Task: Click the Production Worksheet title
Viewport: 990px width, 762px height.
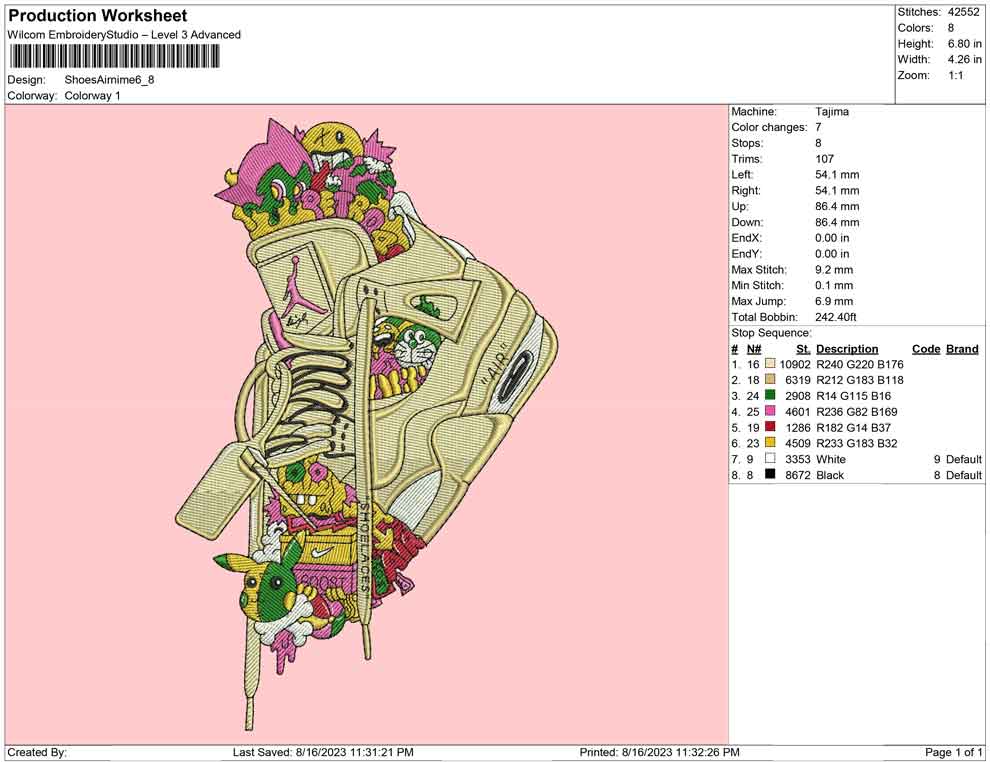Action: 97,16
